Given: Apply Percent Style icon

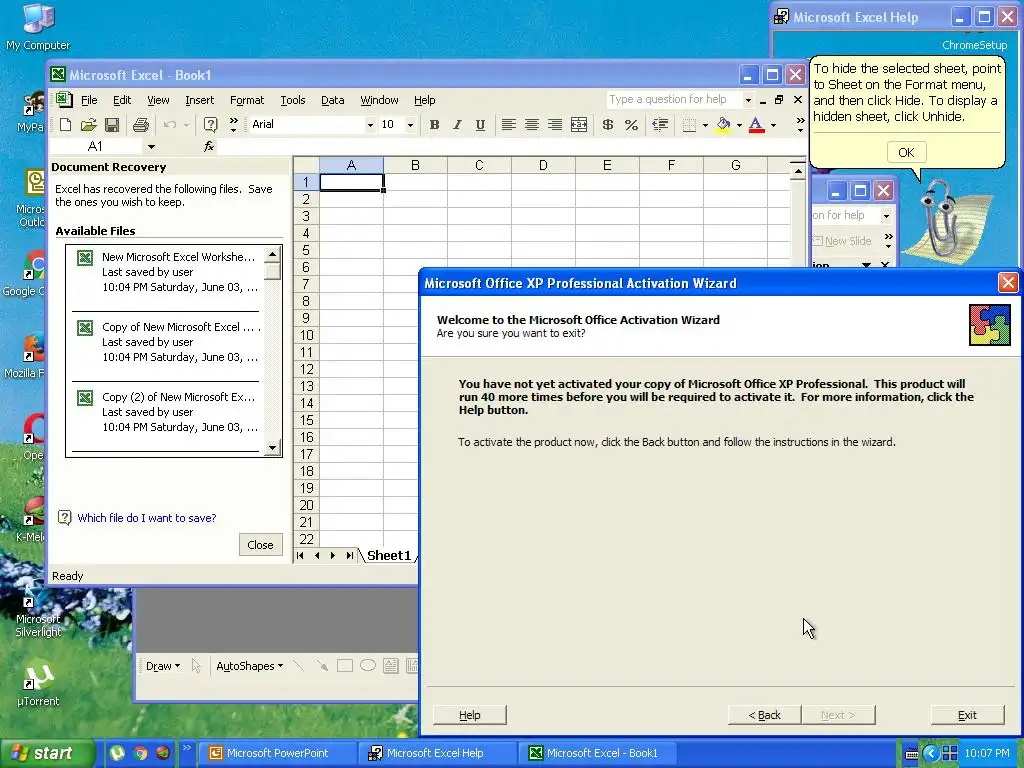Looking at the screenshot, I should [631, 125].
